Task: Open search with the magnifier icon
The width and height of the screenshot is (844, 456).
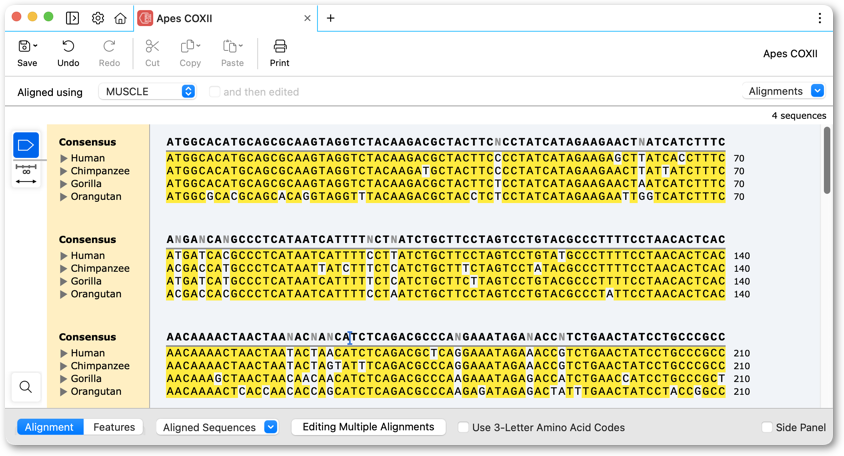Action: point(26,387)
